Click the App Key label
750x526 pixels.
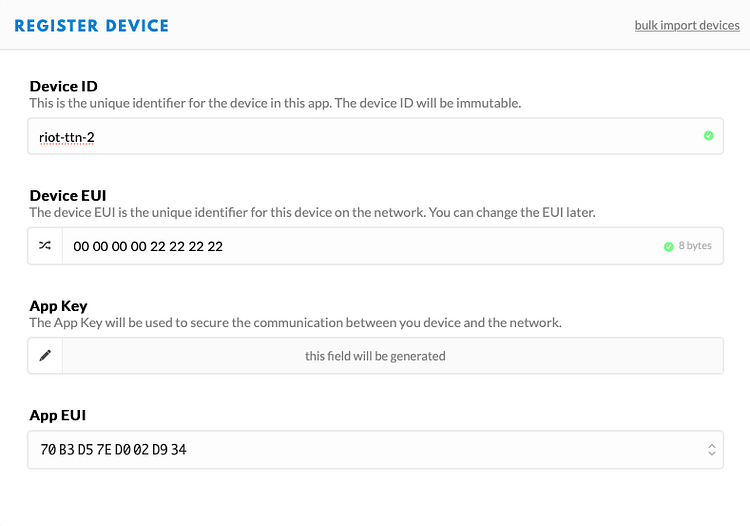(x=59, y=306)
